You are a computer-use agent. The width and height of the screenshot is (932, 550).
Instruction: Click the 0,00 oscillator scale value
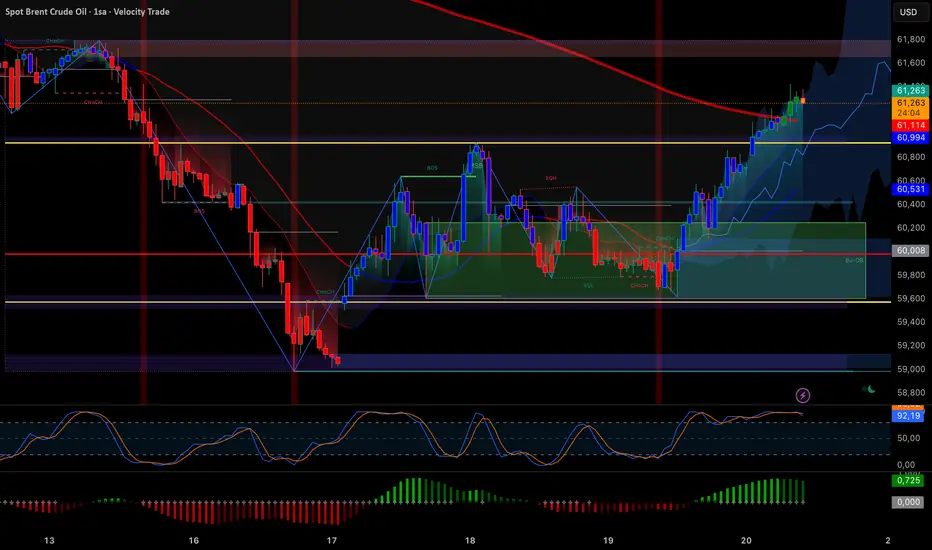tap(906, 464)
